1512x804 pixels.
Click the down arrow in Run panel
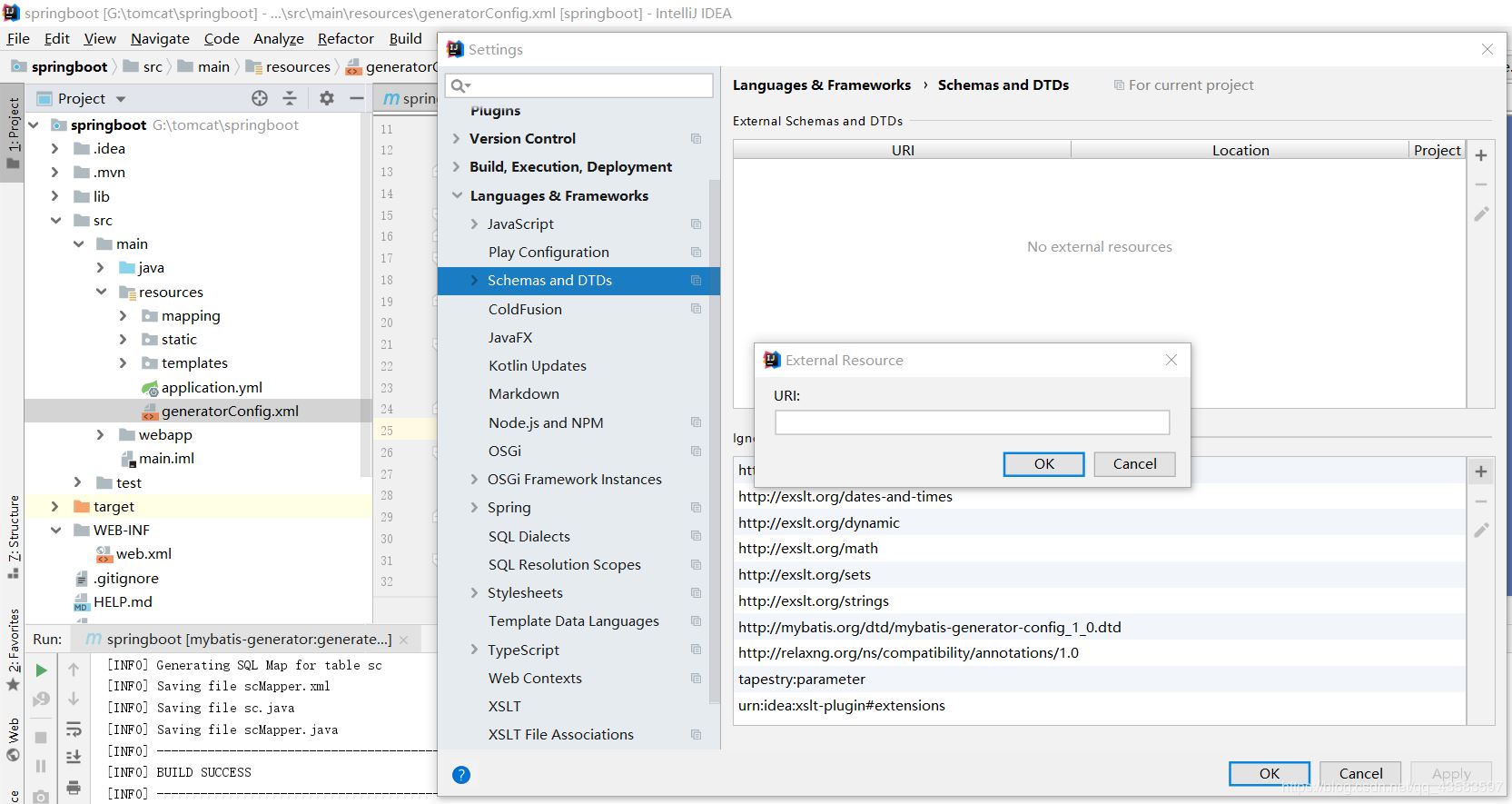coord(74,699)
